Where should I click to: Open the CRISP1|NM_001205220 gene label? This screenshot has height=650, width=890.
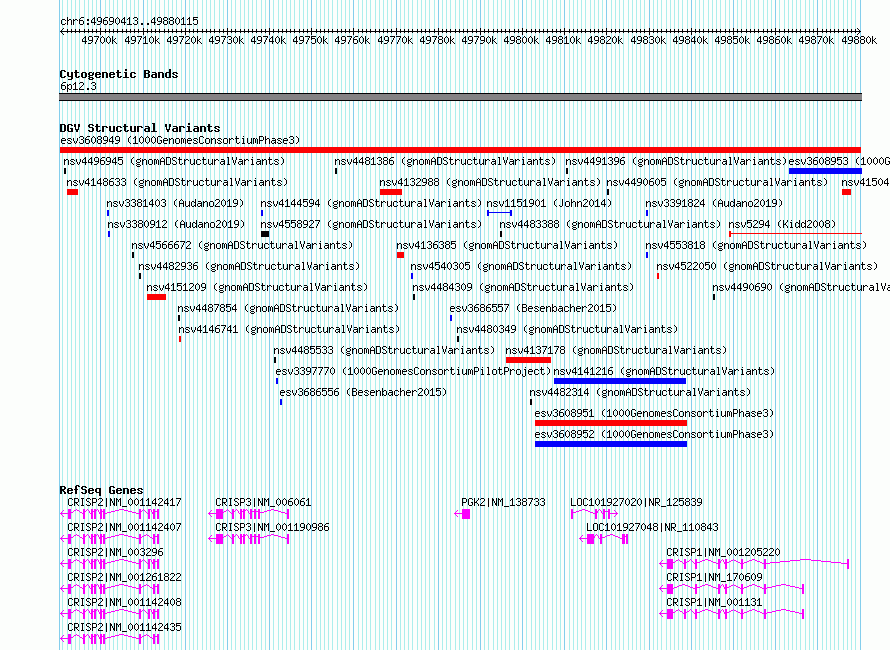(723, 552)
